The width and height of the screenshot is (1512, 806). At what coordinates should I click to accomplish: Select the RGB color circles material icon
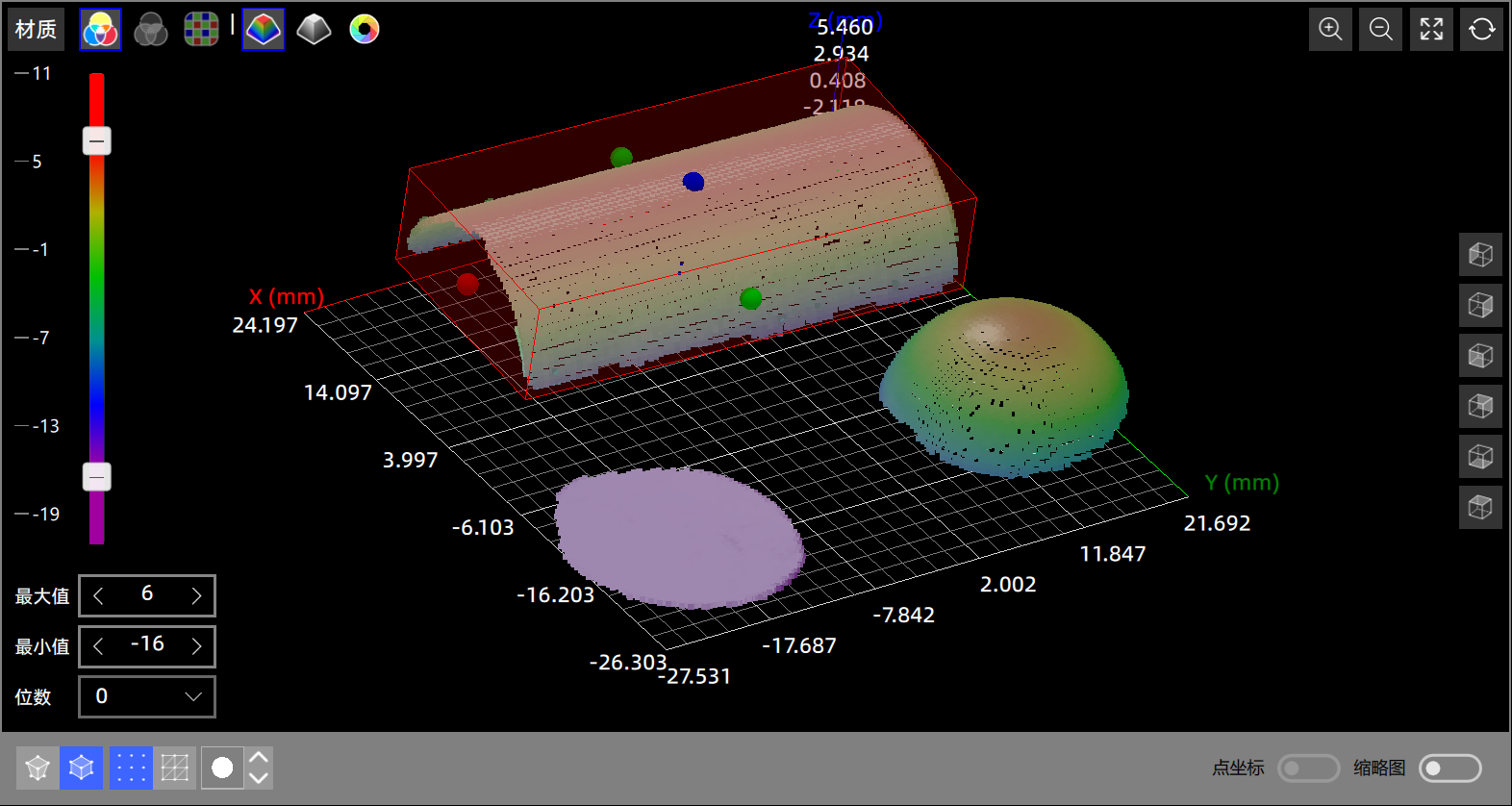100,30
